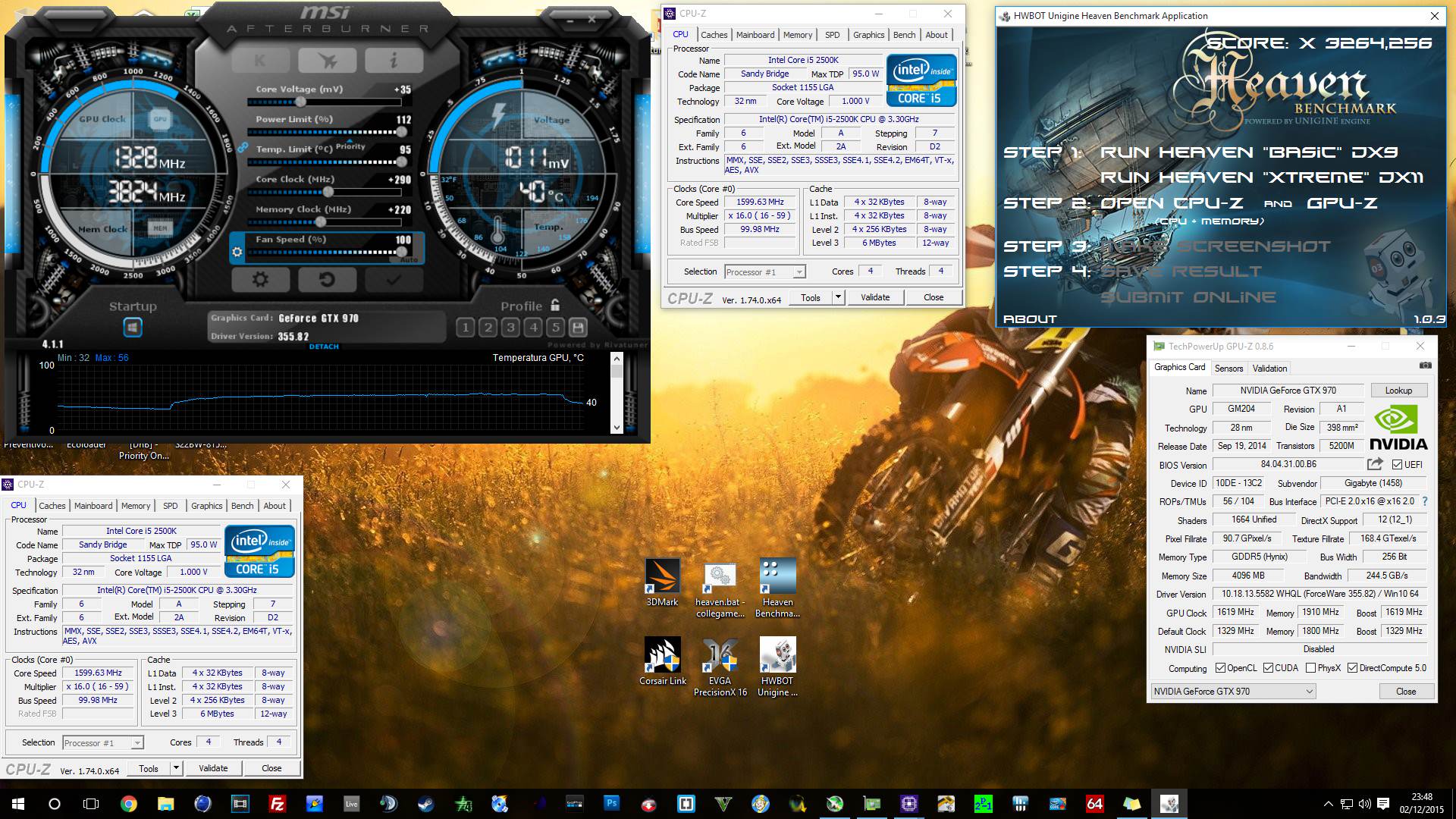Open Validation tab in GPU-Z
This screenshot has height=819, width=1456.
pyautogui.click(x=1269, y=369)
